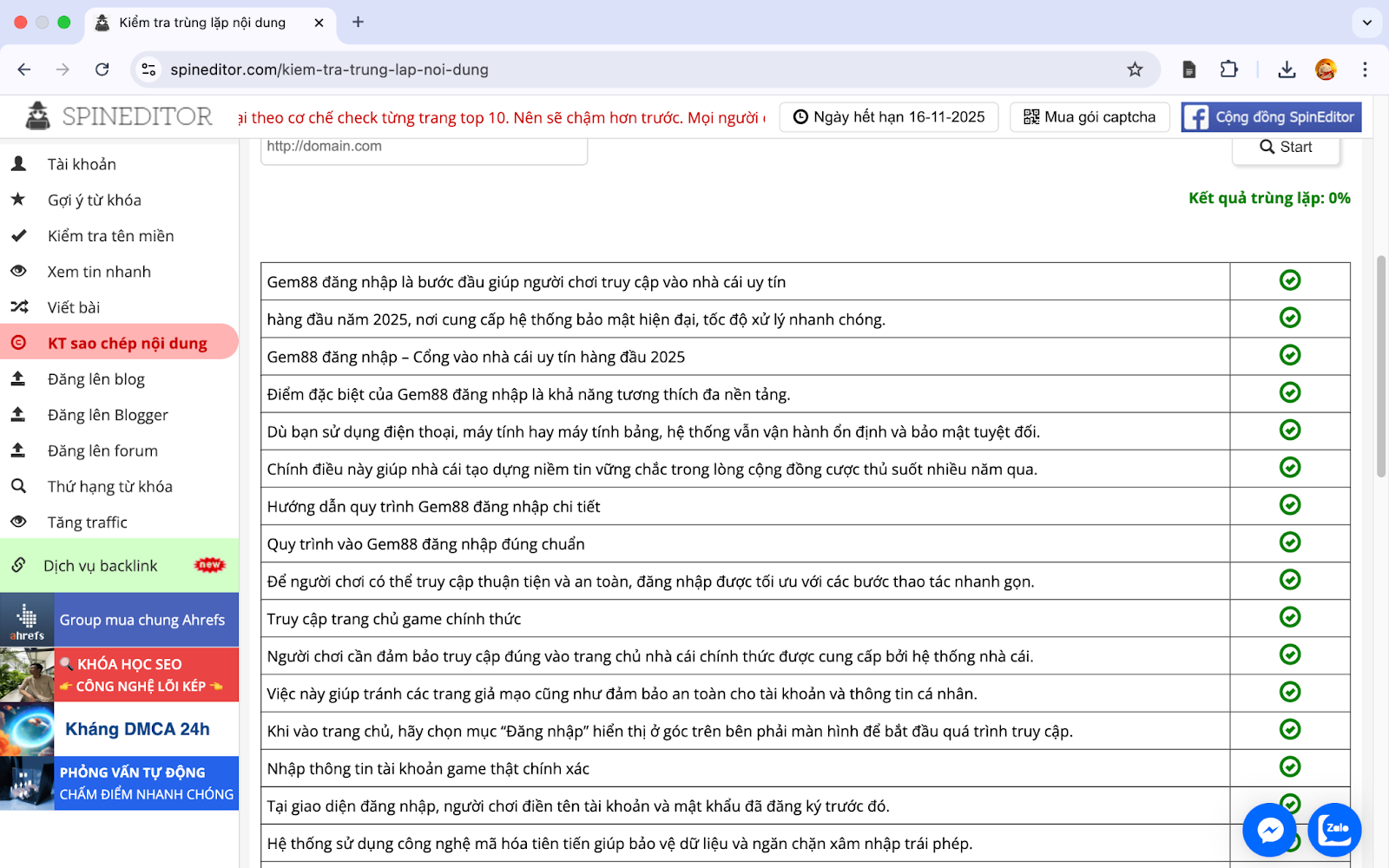This screenshot has height=868, width=1389.
Task: Click check mark on 'Truy cập trang chủ' row
Action: (1290, 617)
